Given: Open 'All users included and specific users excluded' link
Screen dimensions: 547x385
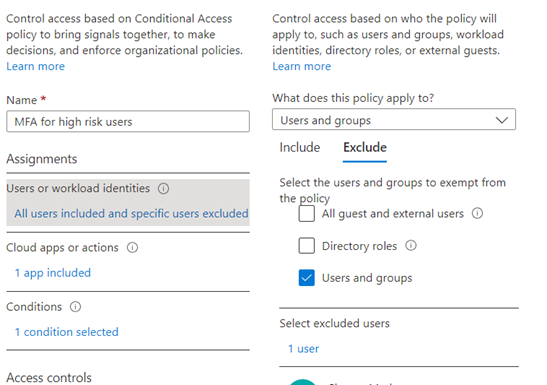Looking at the screenshot, I should point(131,213).
